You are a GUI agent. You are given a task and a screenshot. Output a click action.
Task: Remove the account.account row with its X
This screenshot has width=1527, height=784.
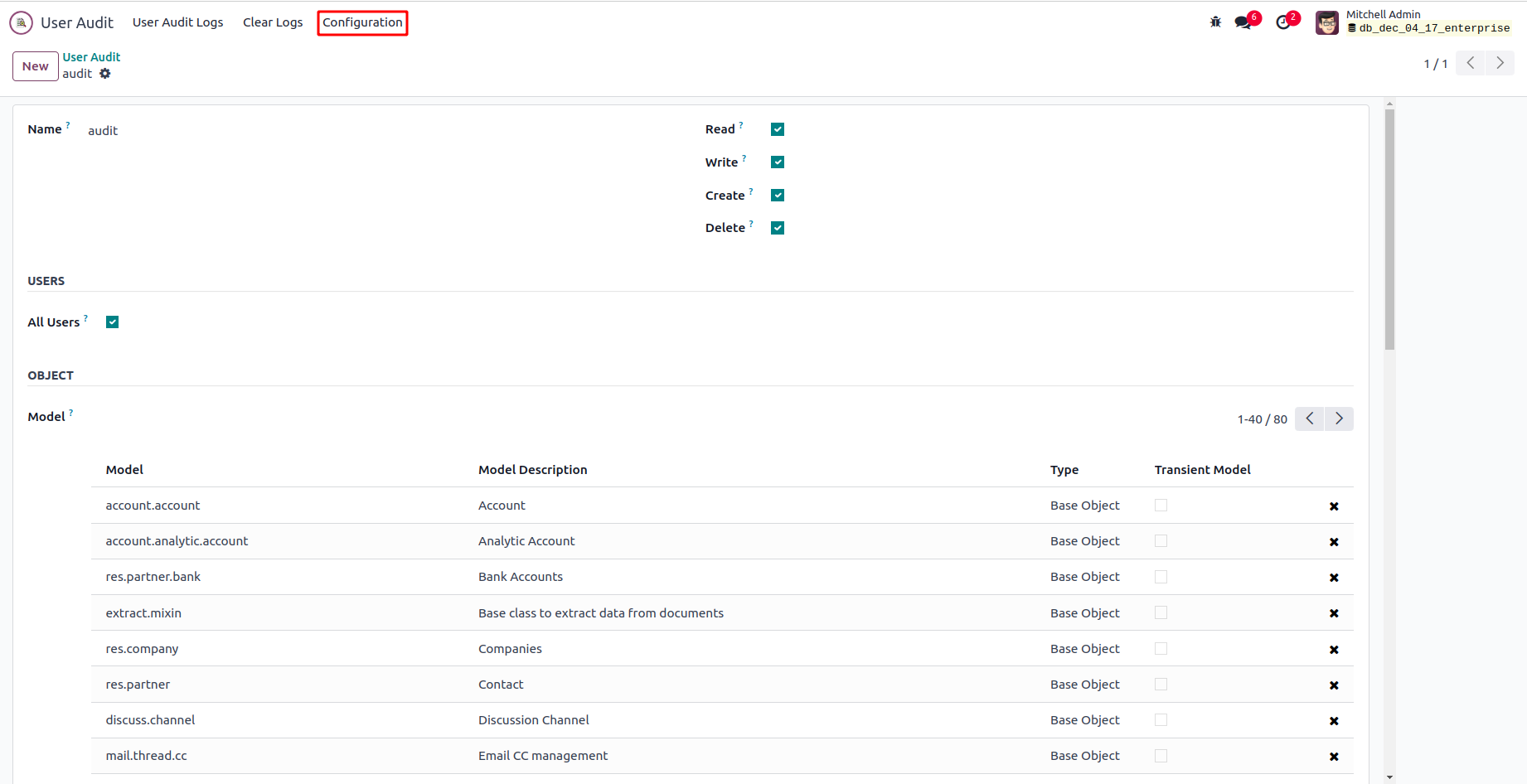tap(1334, 506)
